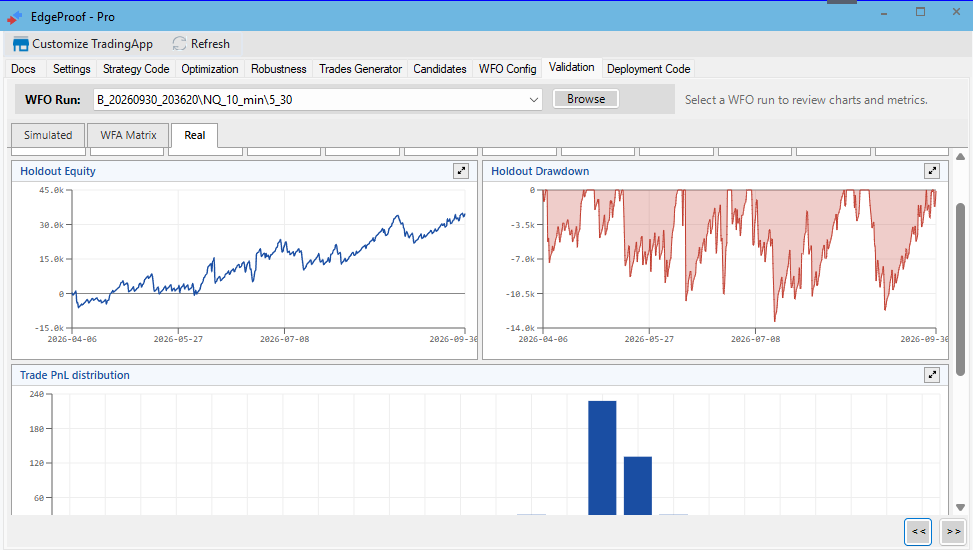Click the 2026-07-08 label on drawdown chart
The image size is (973, 550).
coord(755,339)
